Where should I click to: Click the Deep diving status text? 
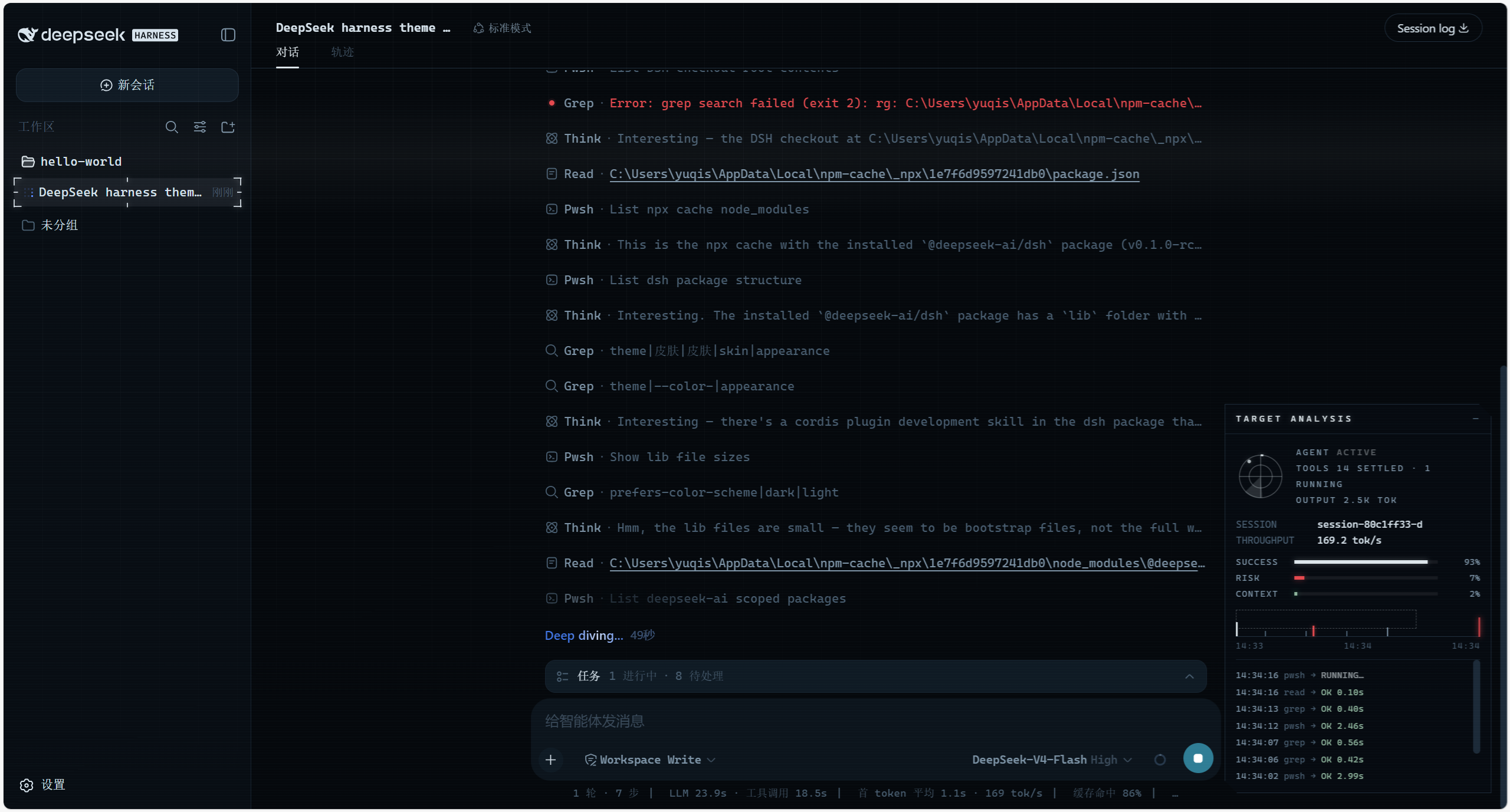click(x=584, y=636)
